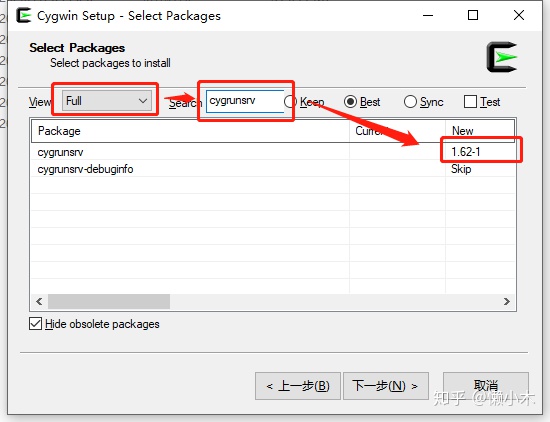550x422 pixels.
Task: Click the 下一步(N) next button
Action: [x=385, y=386]
